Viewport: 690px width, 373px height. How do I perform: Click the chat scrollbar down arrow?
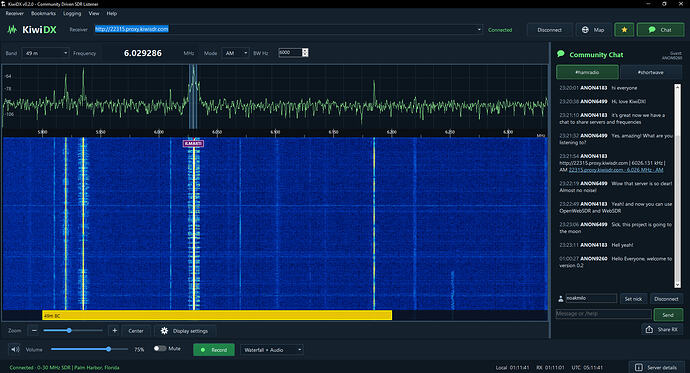[x=677, y=285]
